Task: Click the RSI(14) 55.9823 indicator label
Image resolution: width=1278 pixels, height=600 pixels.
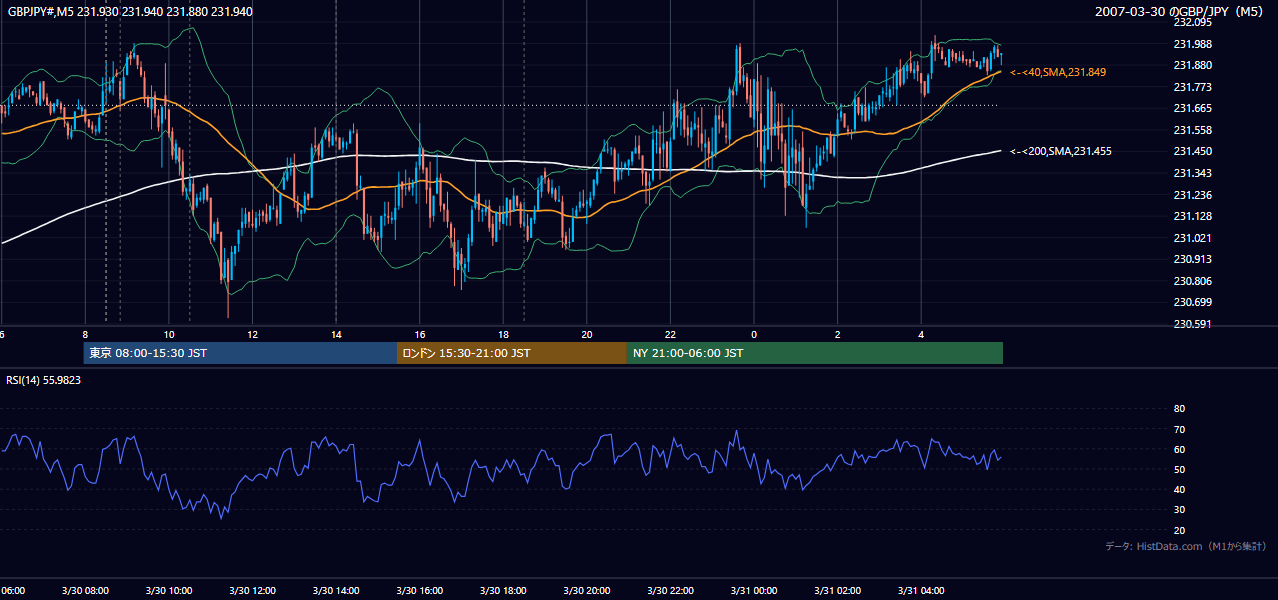Action: (x=44, y=380)
